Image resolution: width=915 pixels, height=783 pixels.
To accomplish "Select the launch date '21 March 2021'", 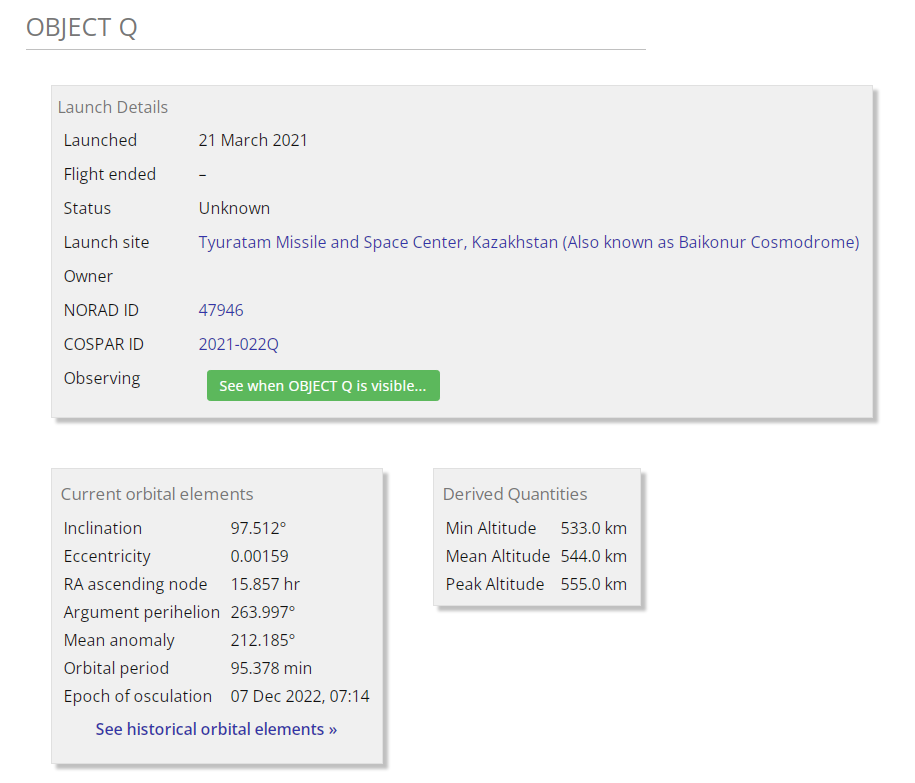I will (253, 140).
